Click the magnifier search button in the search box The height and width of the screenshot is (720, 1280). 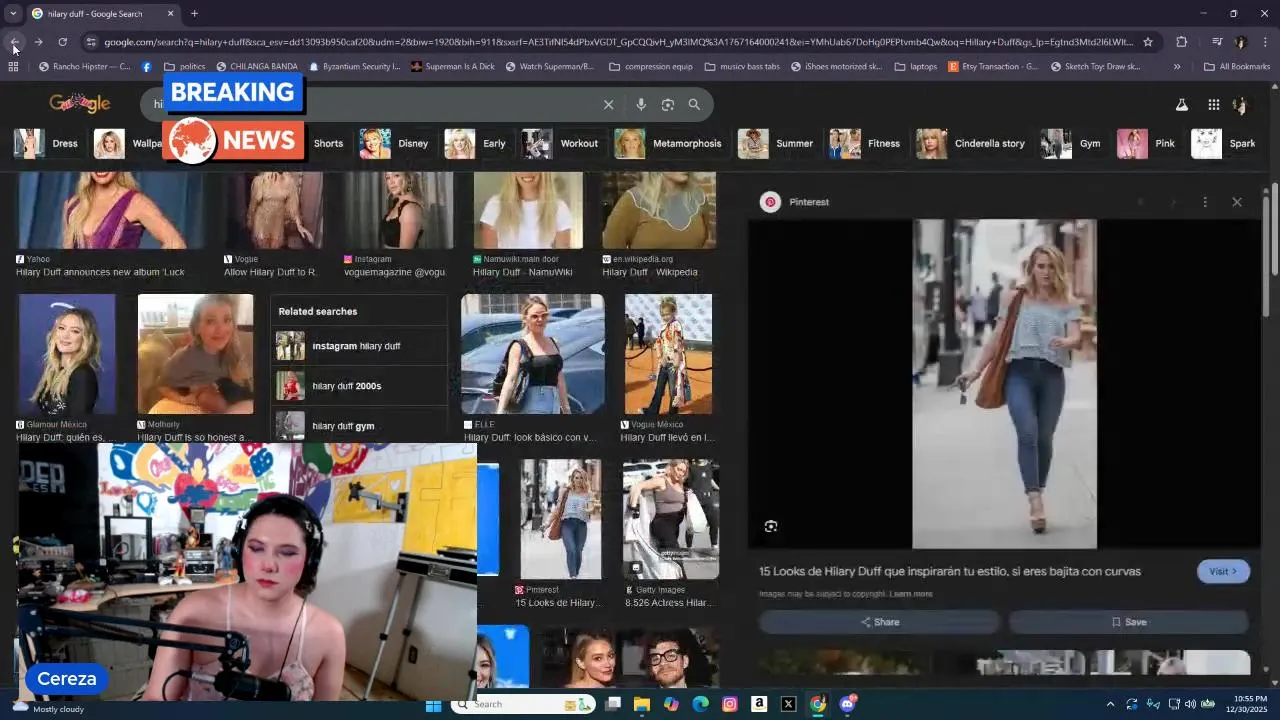694,104
